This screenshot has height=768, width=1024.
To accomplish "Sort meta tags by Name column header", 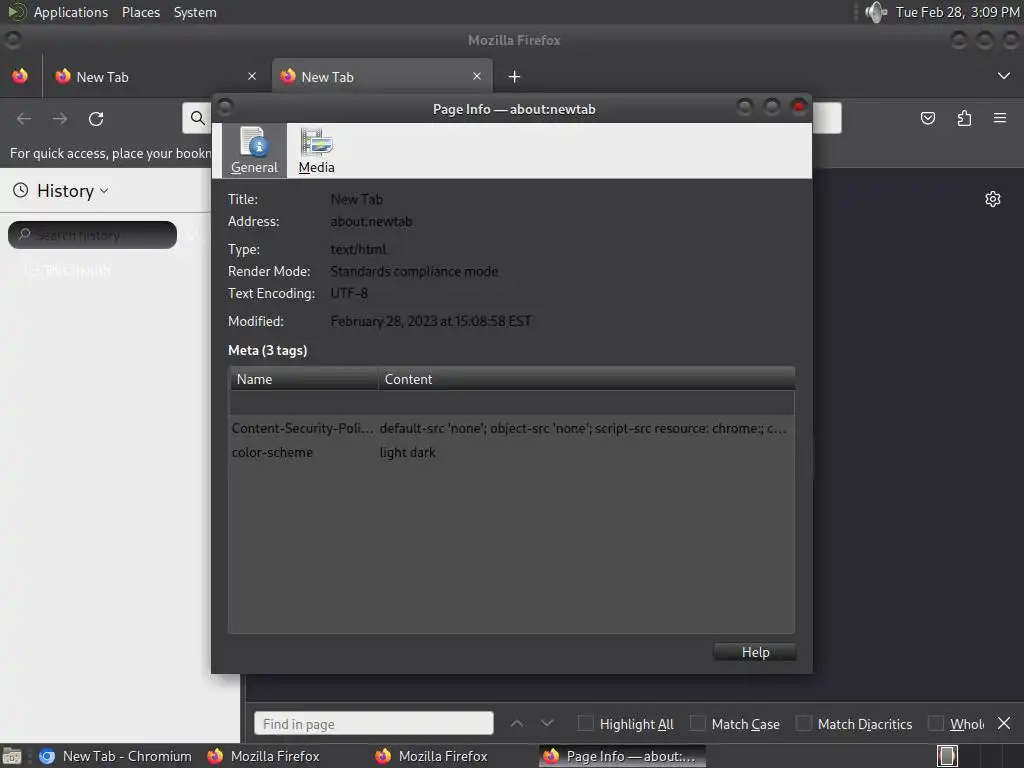I will 304,379.
